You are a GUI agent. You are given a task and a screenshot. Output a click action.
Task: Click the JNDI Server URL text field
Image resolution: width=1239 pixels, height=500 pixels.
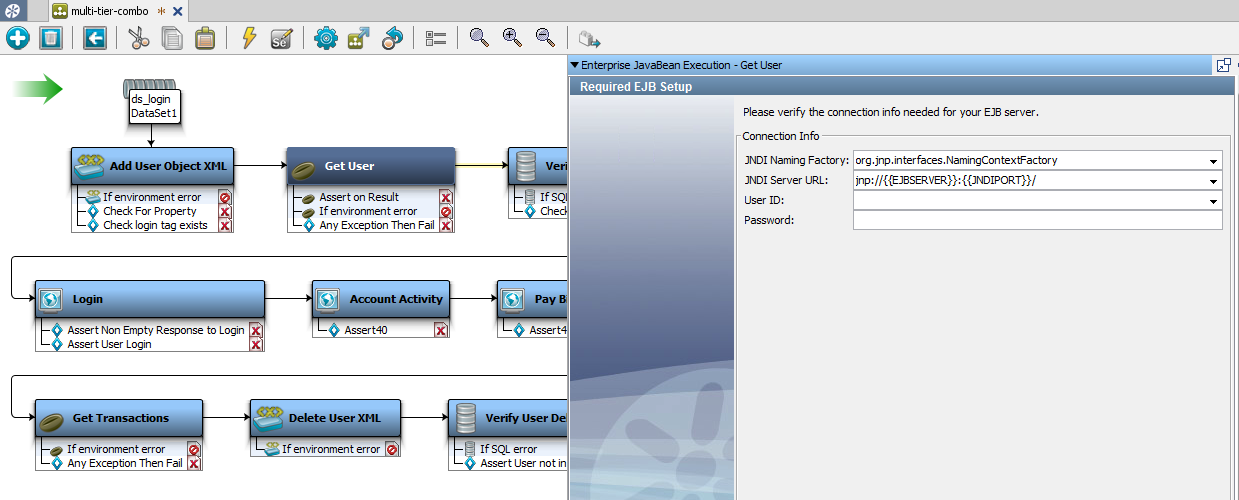click(x=1029, y=181)
